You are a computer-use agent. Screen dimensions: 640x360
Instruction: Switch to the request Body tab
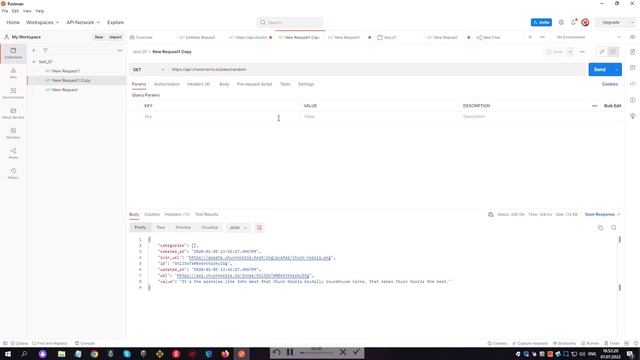tap(224, 84)
